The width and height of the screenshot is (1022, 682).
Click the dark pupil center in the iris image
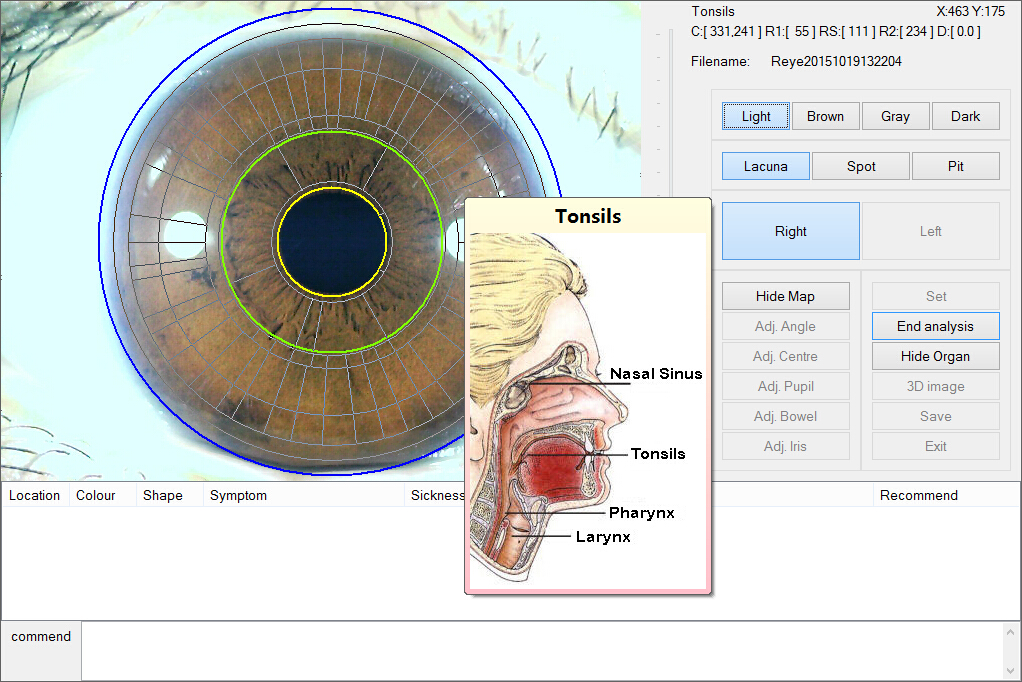[x=331, y=240]
